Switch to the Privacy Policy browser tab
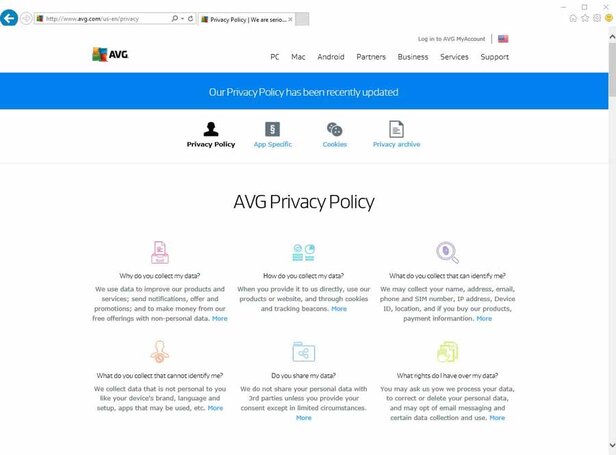The height and width of the screenshot is (455, 616). tap(252, 19)
